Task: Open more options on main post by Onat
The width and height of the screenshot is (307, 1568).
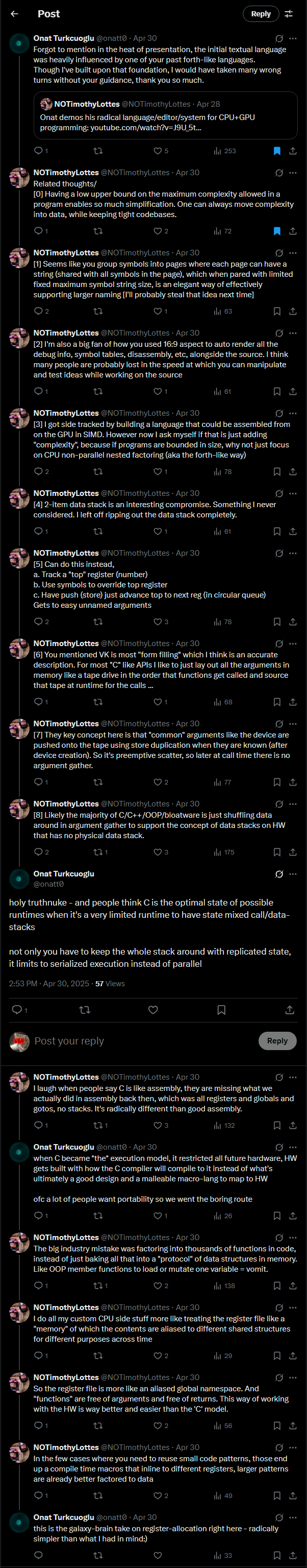Action: (293, 874)
